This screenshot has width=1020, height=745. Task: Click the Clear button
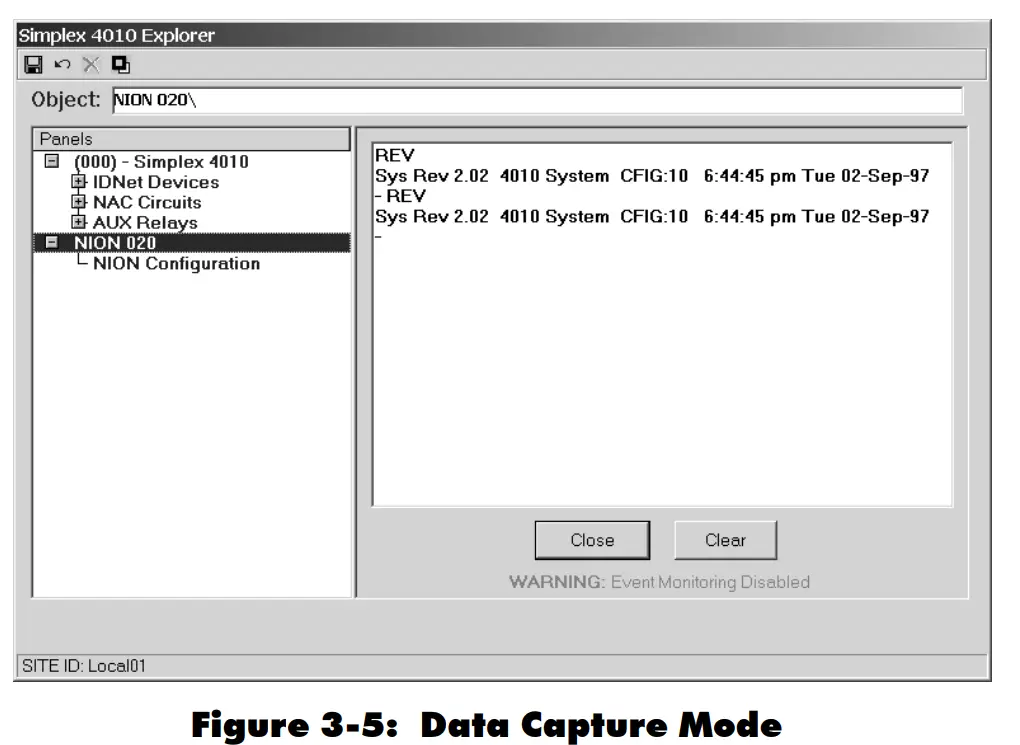[x=725, y=540]
